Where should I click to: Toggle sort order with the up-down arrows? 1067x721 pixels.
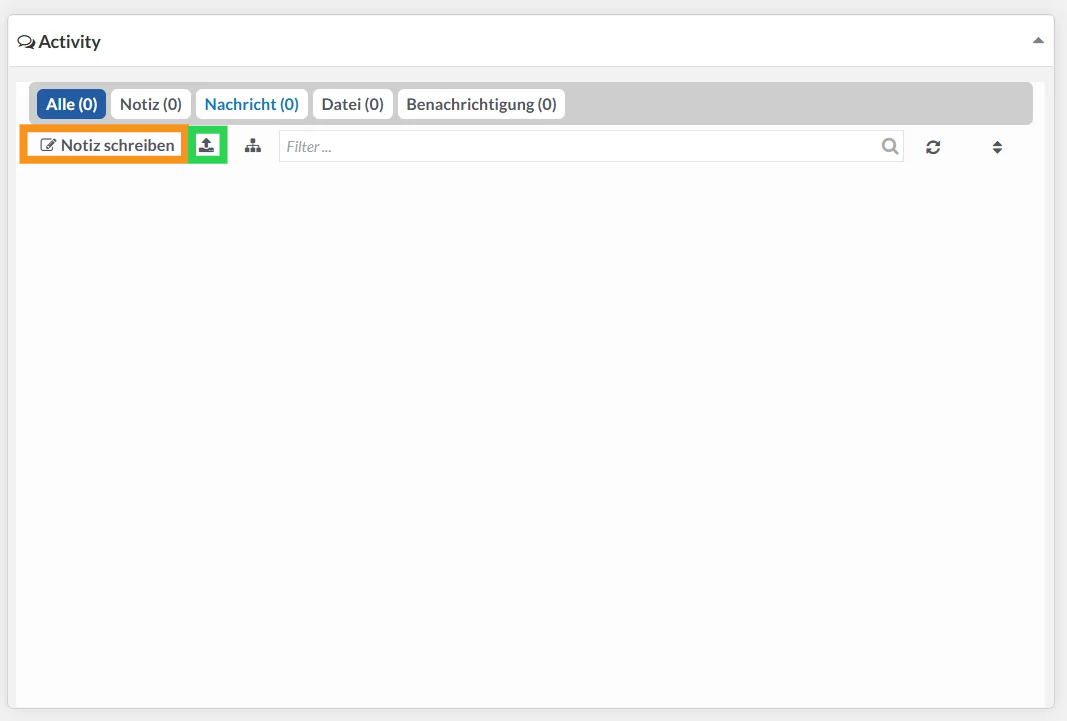pyautogui.click(x=997, y=147)
